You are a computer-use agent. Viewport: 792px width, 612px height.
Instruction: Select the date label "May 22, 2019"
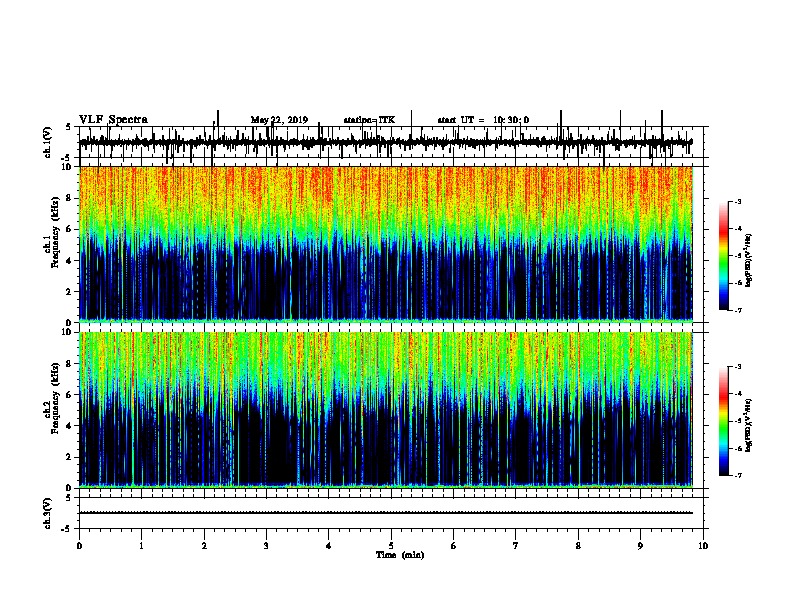coord(279,120)
